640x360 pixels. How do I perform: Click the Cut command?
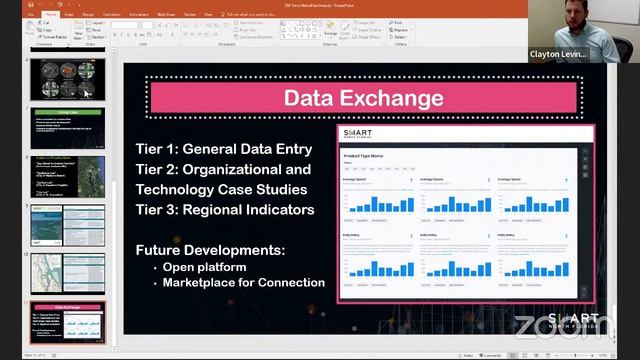[44, 23]
